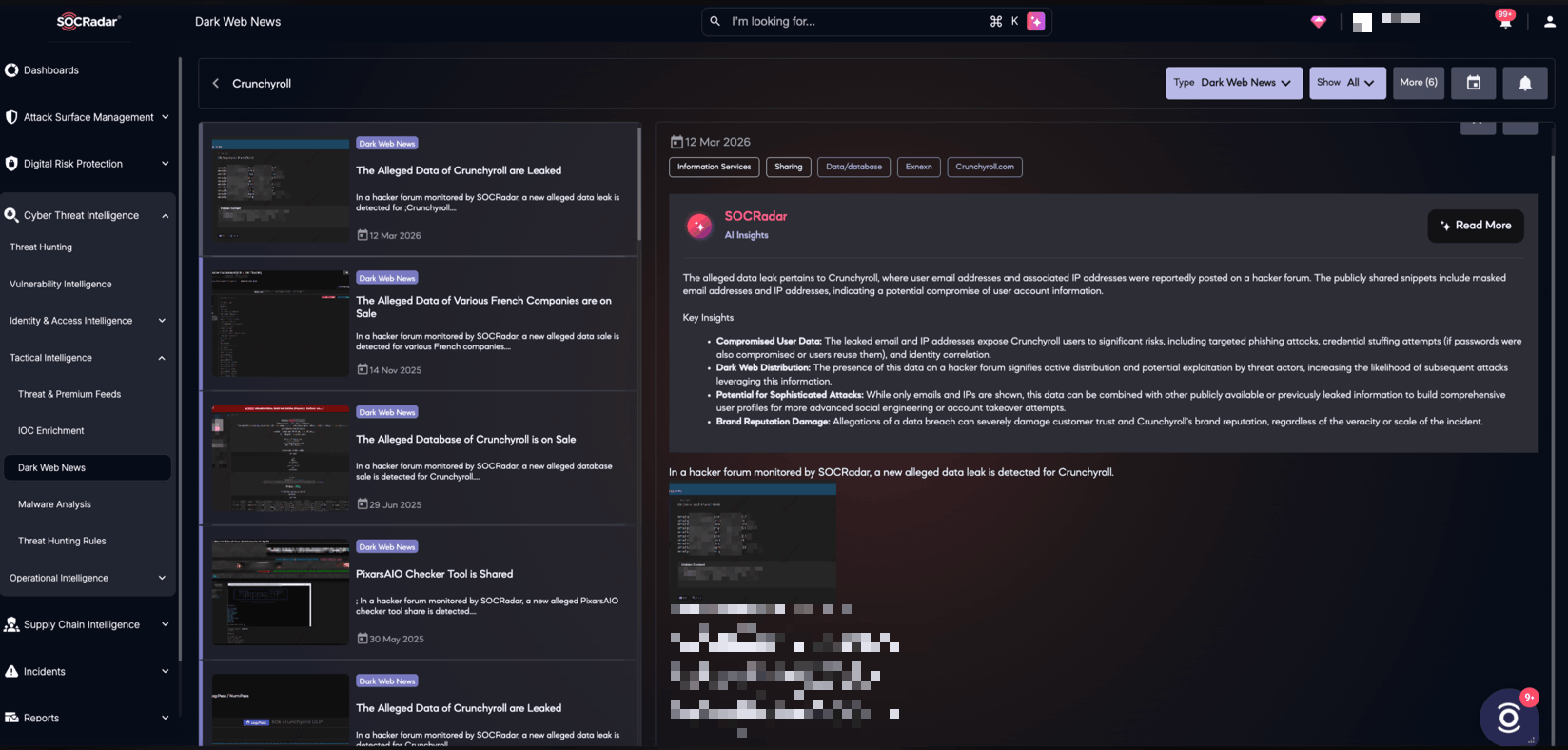This screenshot has width=1568, height=750.
Task: Click the search magnifier icon
Action: [715, 21]
